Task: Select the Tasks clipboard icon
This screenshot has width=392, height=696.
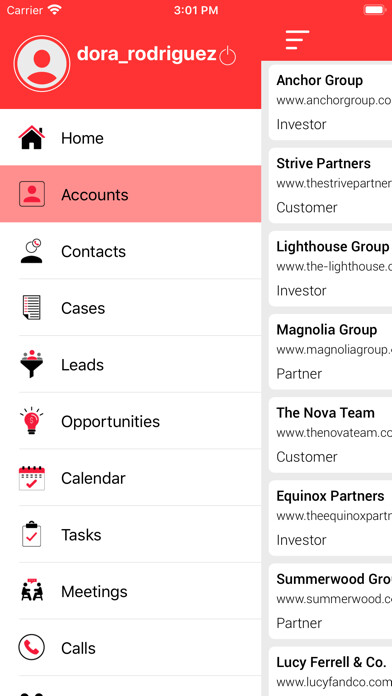Action: click(x=32, y=534)
